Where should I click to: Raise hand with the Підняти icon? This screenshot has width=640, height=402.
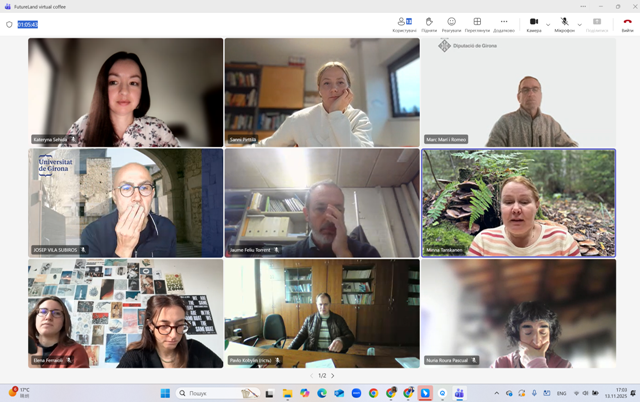pyautogui.click(x=429, y=22)
